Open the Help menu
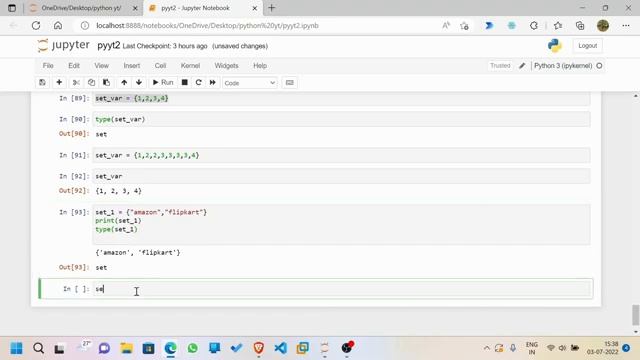 [x=260, y=66]
